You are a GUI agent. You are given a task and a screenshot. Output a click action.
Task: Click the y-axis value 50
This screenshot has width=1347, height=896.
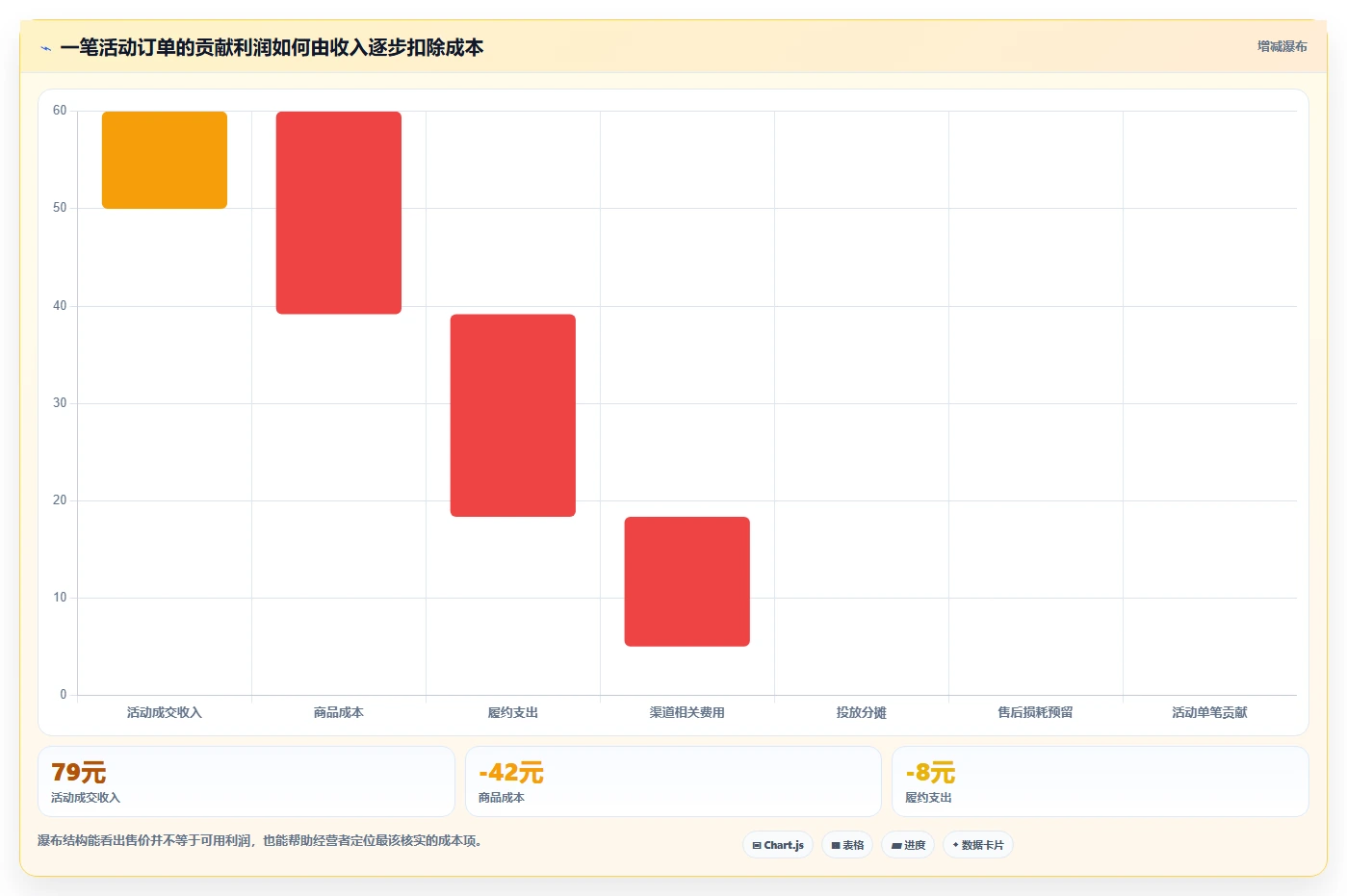pos(60,208)
